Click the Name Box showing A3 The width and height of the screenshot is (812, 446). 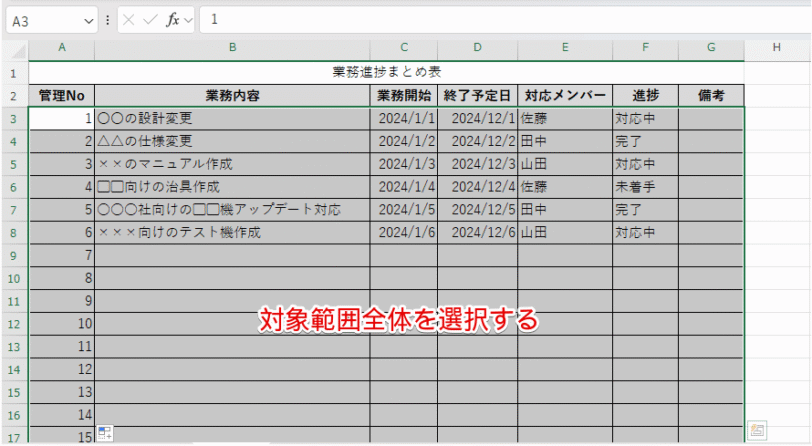point(52,21)
